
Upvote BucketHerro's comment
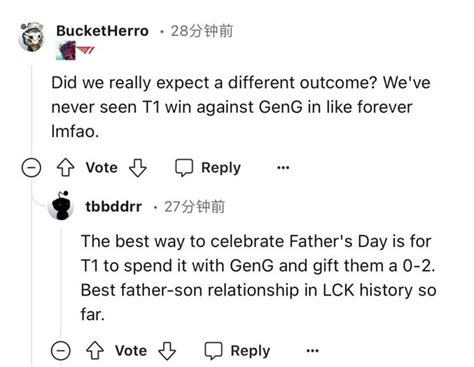65,167
